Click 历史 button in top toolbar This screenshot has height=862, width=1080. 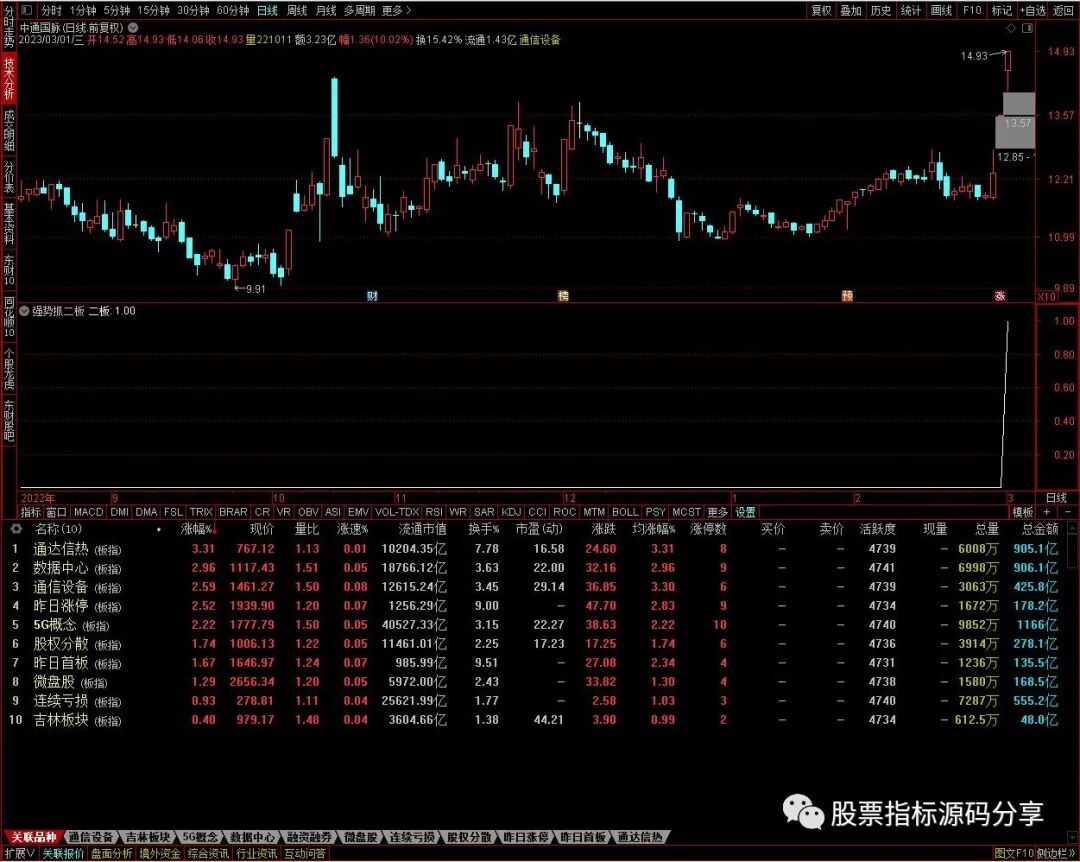tap(880, 10)
